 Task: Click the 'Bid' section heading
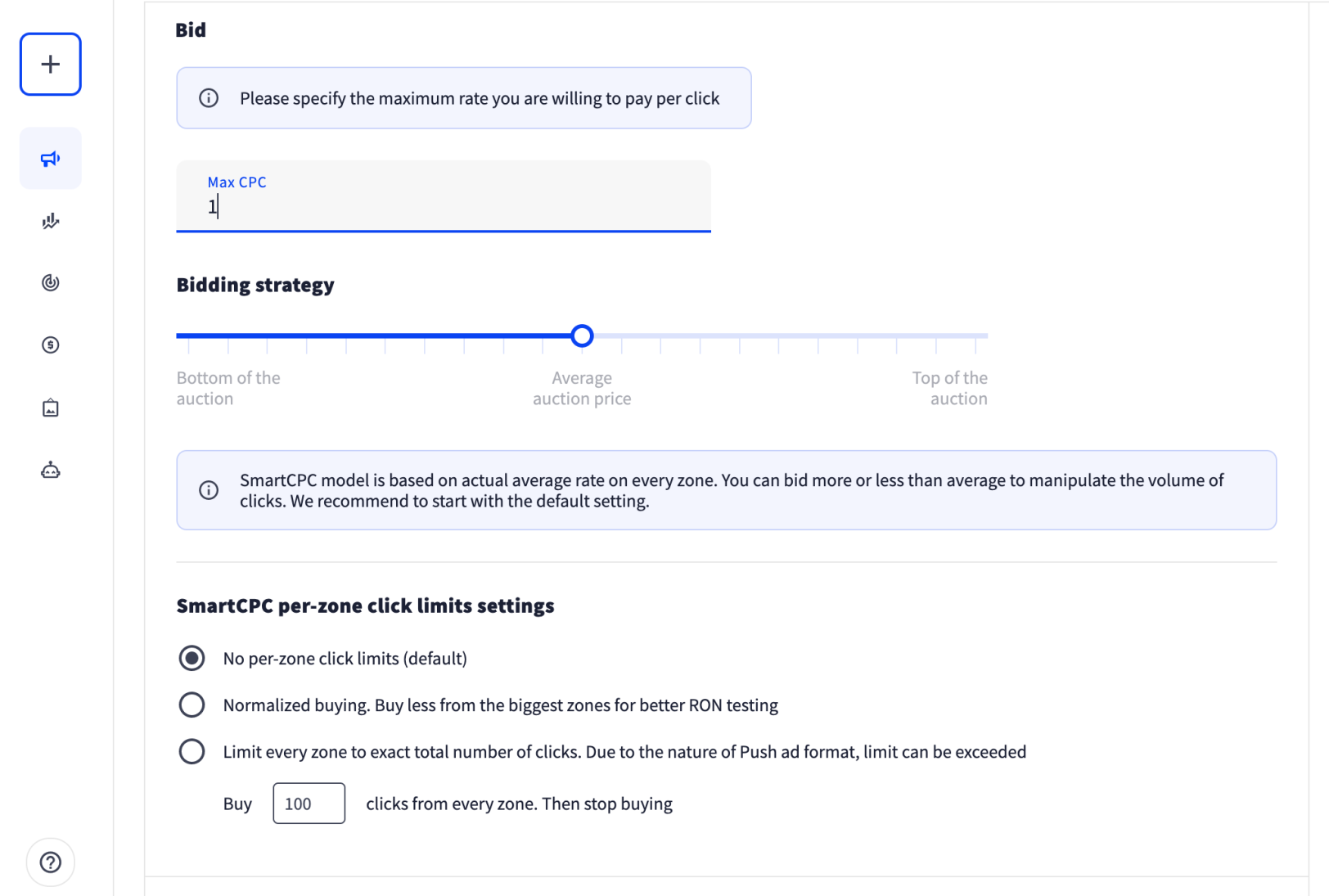tap(191, 30)
